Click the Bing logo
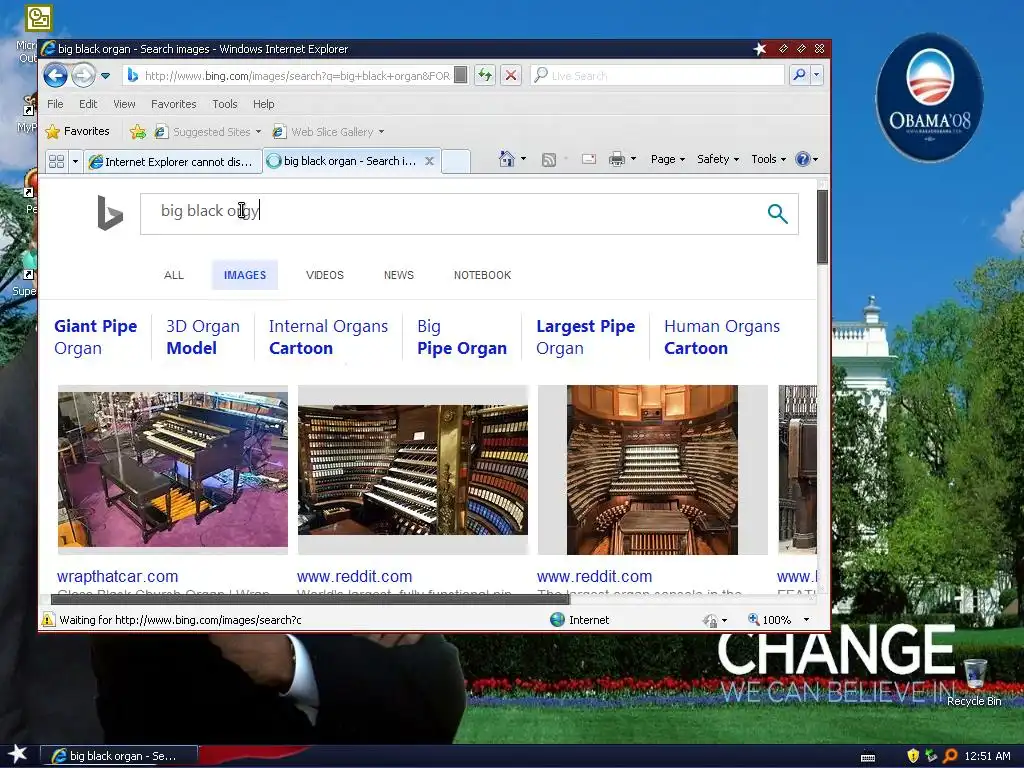The width and height of the screenshot is (1024, 768). coord(110,213)
